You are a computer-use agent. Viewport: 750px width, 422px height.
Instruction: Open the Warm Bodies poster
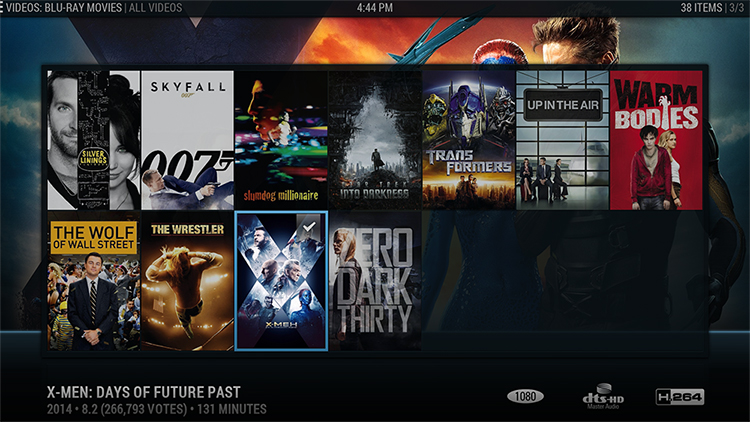(656, 140)
